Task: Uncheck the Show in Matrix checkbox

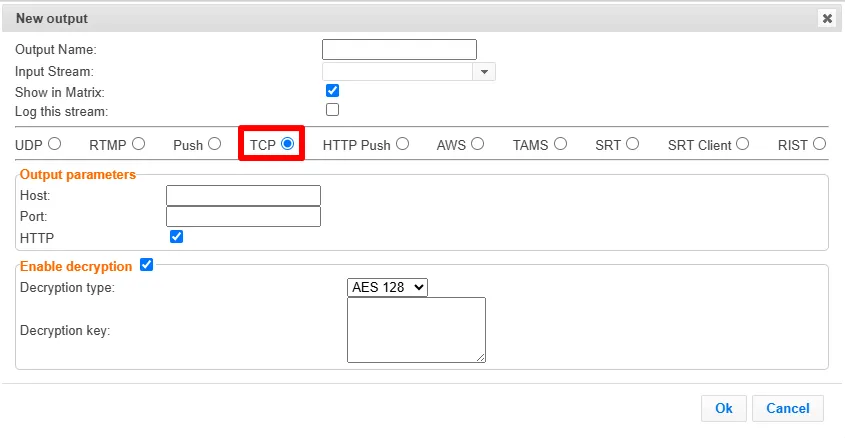Action: [333, 91]
